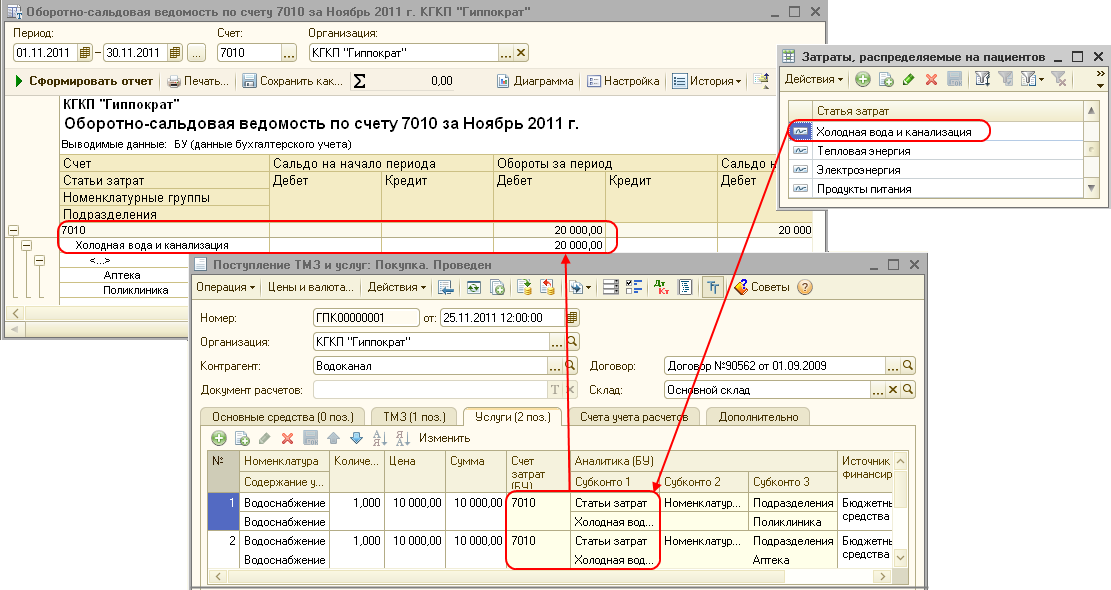Screen dimensions: 1111x590
Task: Collapse the 7010 account row in report
Action: click(x=12, y=230)
